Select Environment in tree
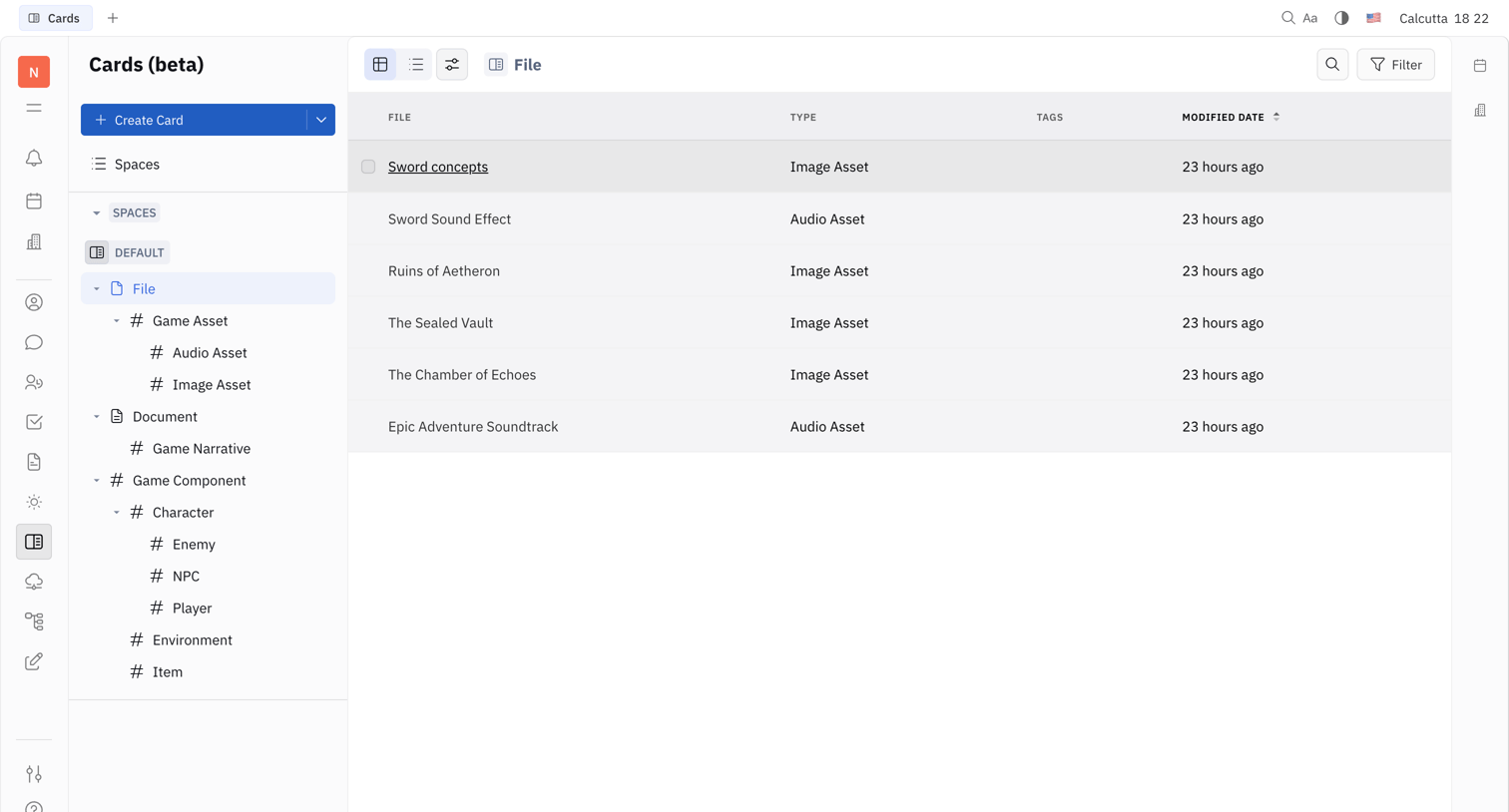Screen dimensions: 1509x812 tap(192, 639)
